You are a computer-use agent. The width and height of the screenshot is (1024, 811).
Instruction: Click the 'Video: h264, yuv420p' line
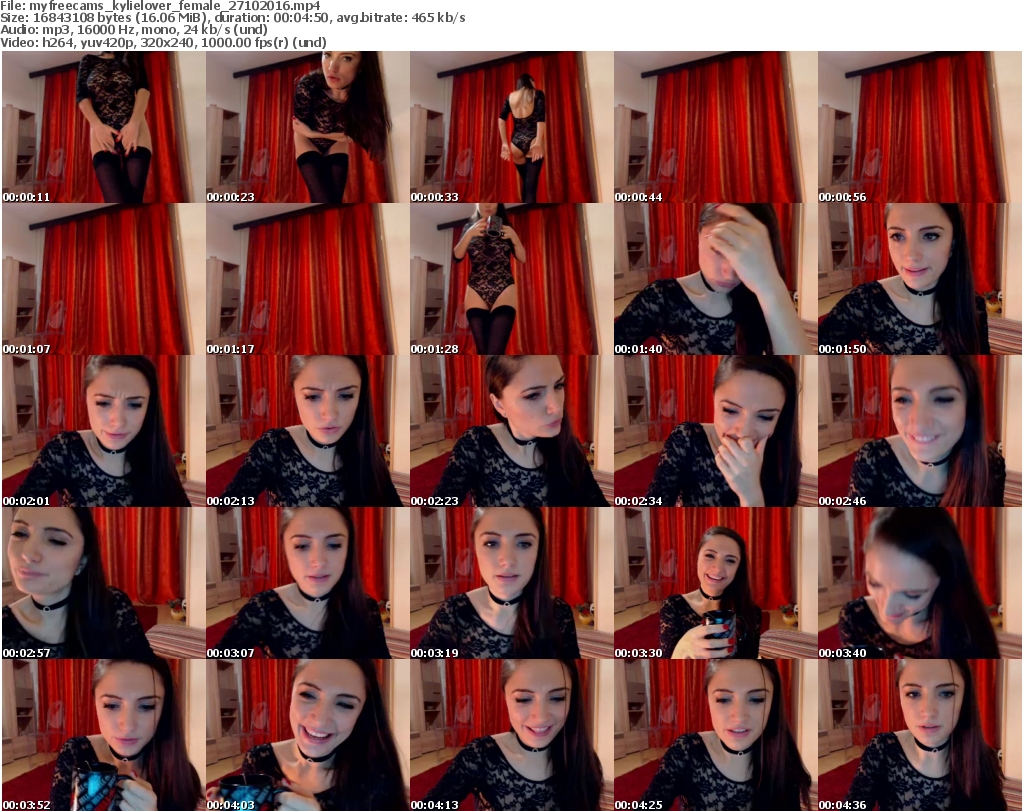(x=163, y=42)
